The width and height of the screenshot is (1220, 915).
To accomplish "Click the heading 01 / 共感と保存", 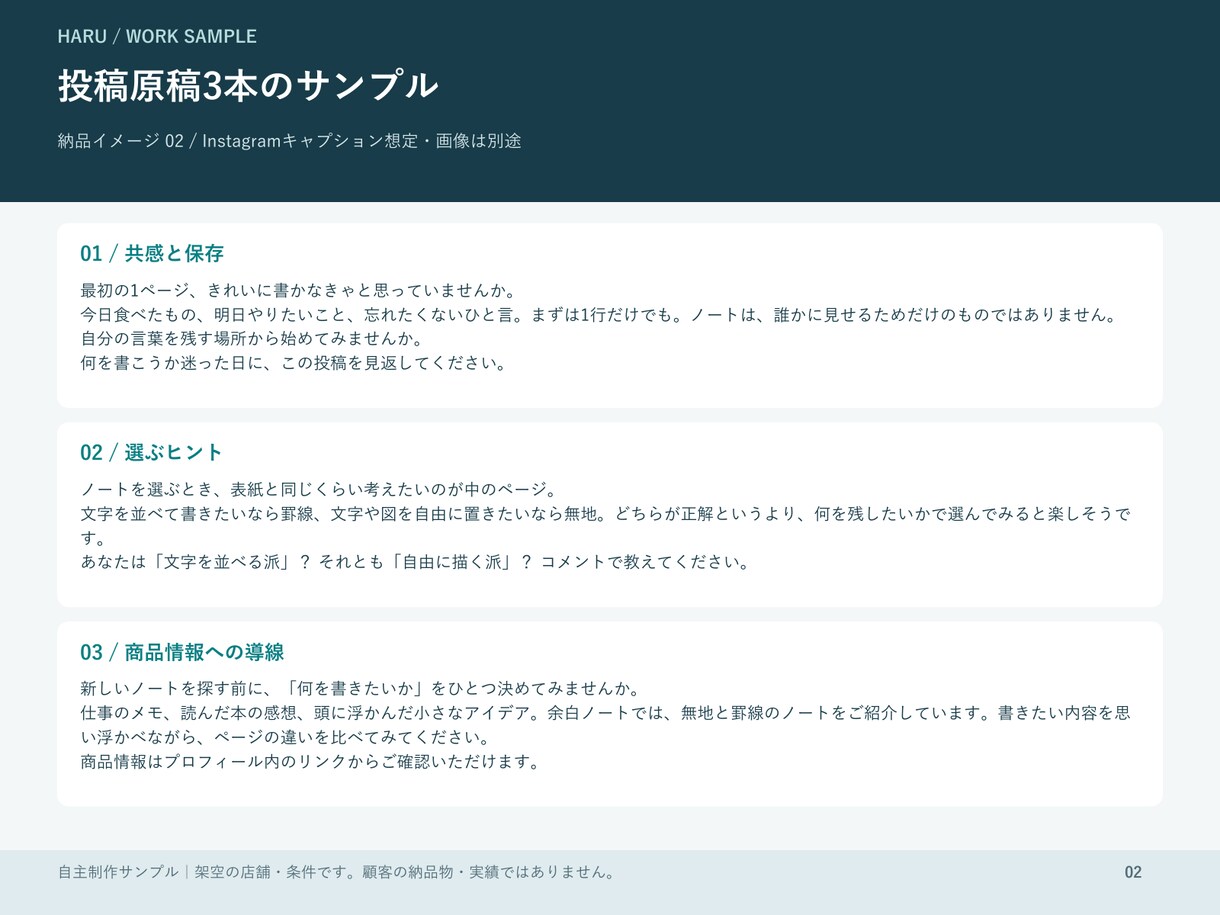I will [x=152, y=253].
